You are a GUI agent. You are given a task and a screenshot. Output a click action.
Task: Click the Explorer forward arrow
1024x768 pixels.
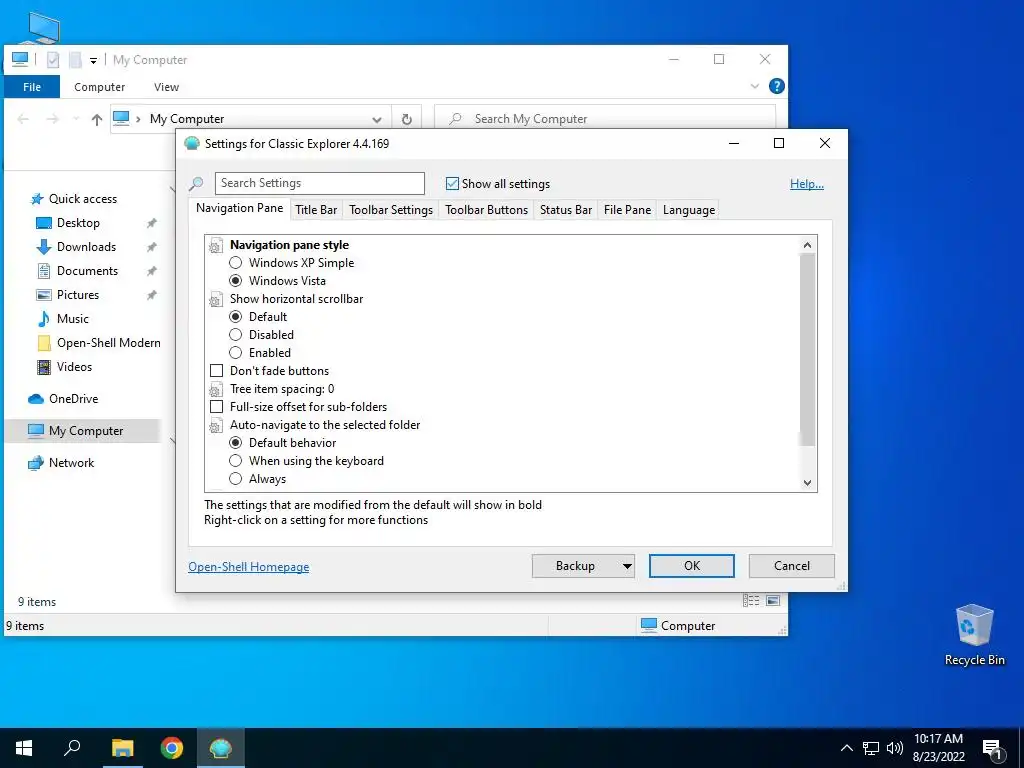(x=52, y=119)
